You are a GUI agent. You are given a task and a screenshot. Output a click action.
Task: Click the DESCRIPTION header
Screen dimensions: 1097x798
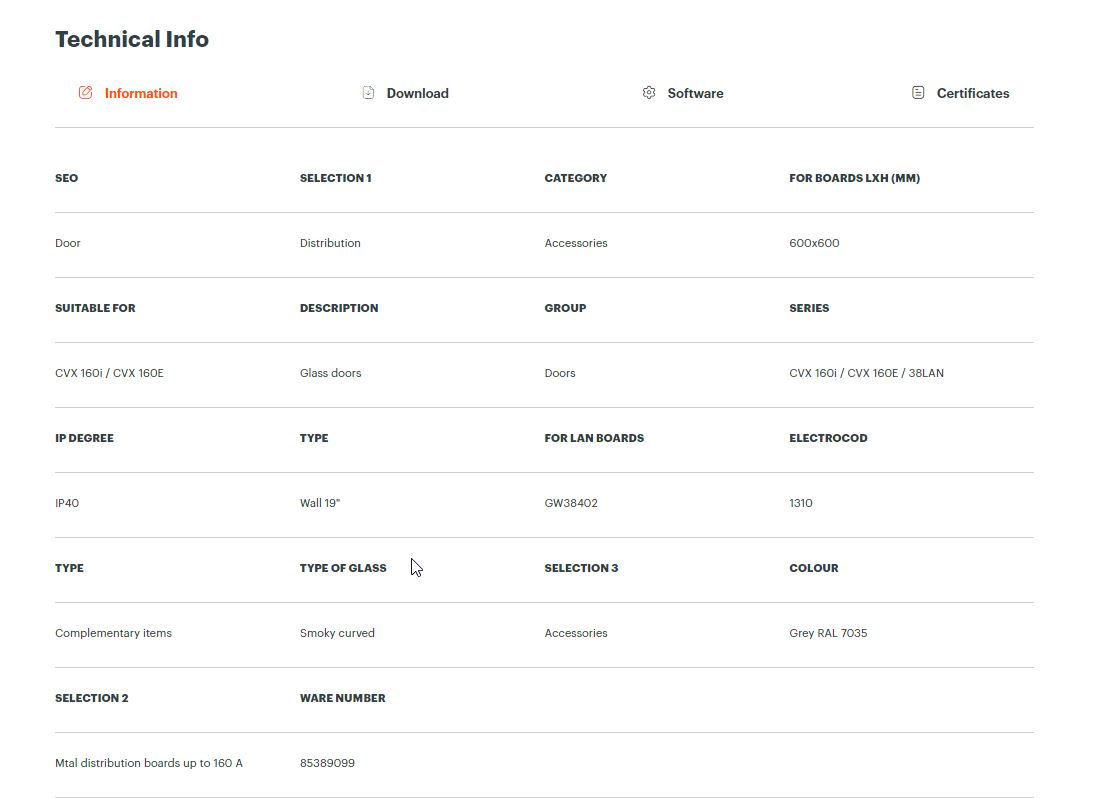click(339, 308)
